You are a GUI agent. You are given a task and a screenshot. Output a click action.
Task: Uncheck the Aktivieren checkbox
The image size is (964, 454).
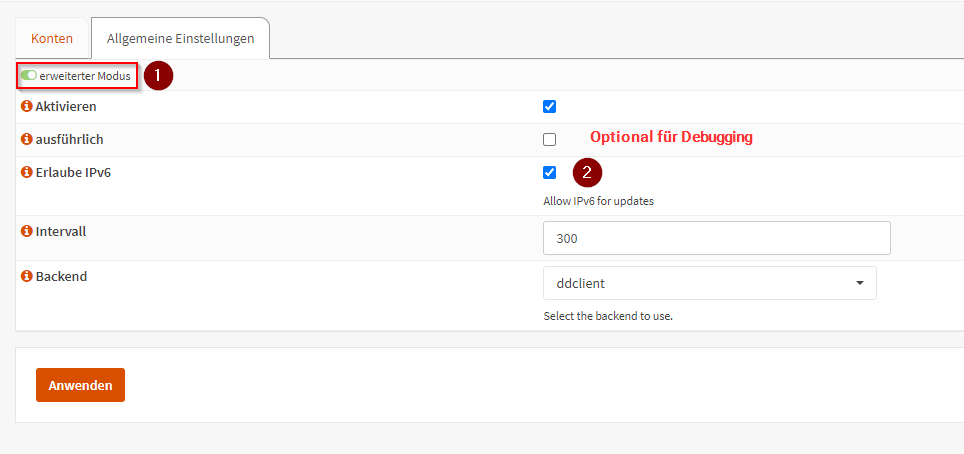coord(549,106)
